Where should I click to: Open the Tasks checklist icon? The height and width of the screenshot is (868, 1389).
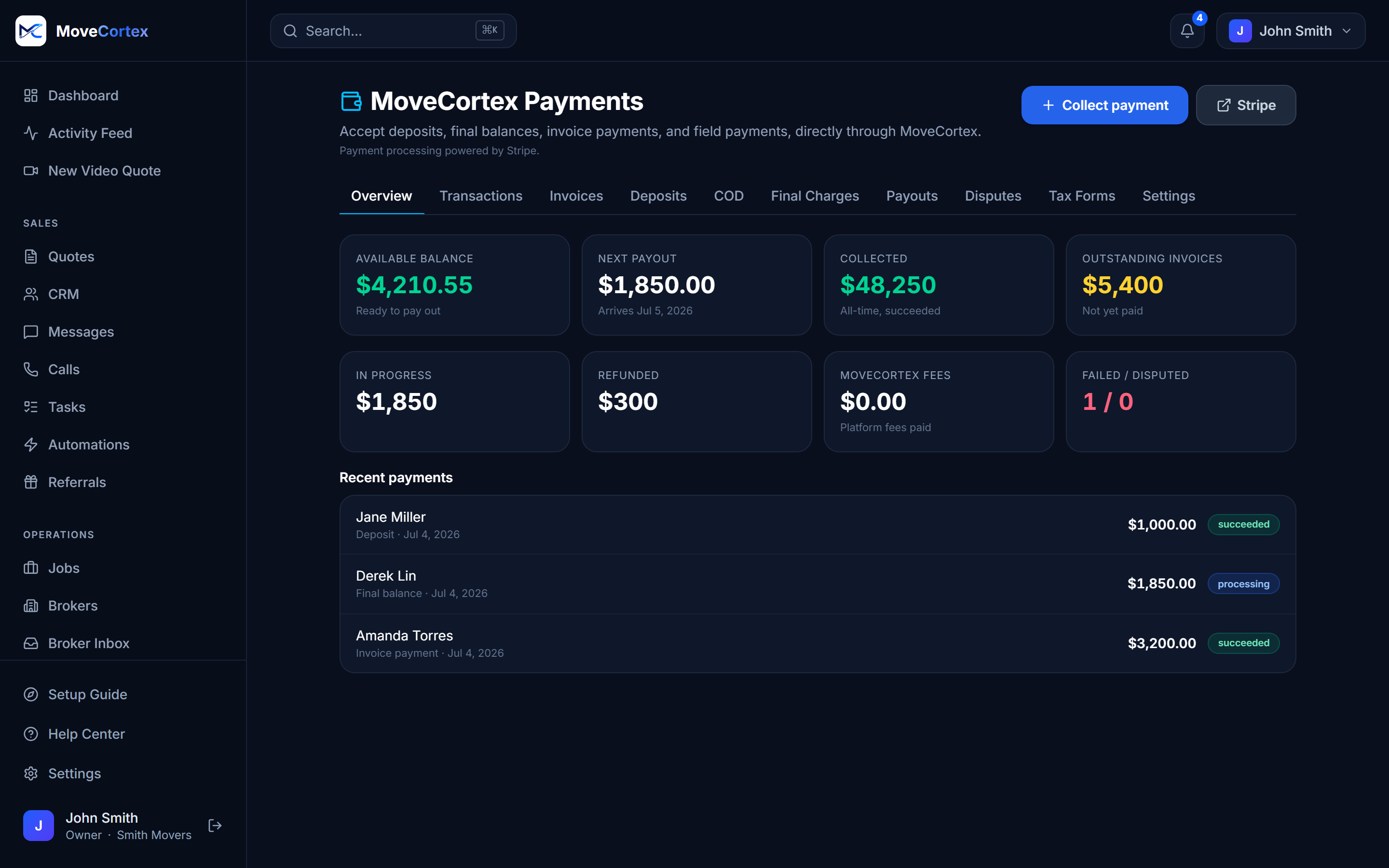(x=31, y=407)
